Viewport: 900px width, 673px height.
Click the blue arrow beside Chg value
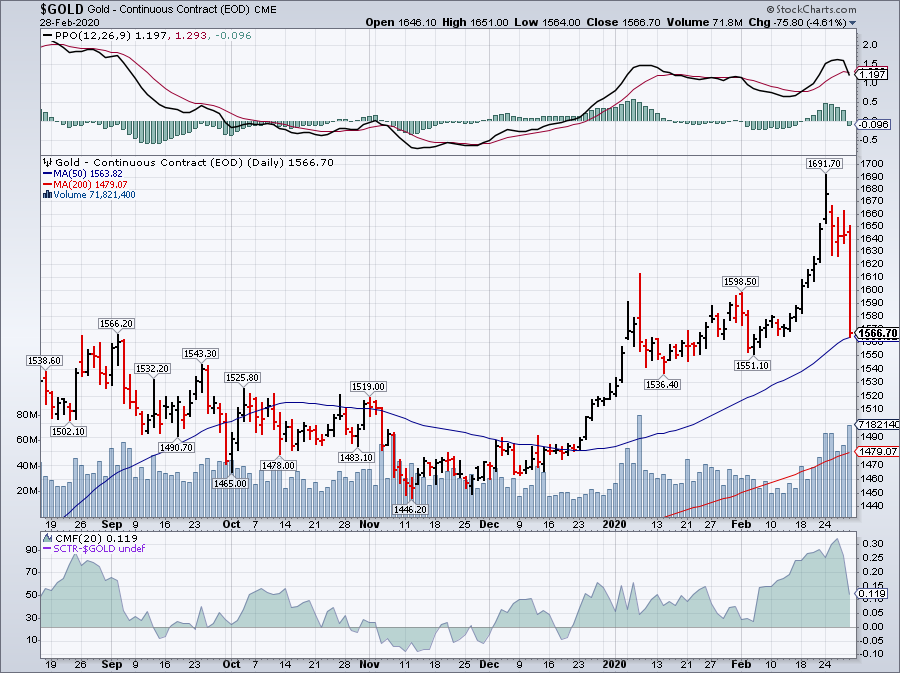[852, 23]
